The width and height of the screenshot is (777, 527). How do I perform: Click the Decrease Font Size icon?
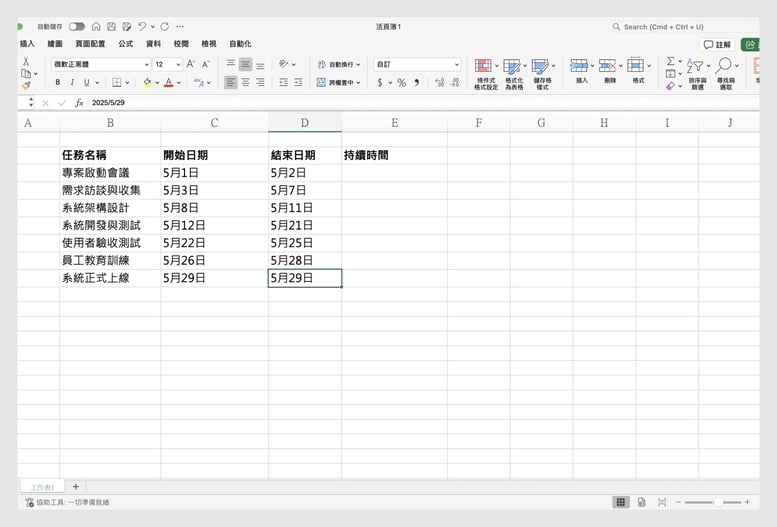[x=206, y=64]
